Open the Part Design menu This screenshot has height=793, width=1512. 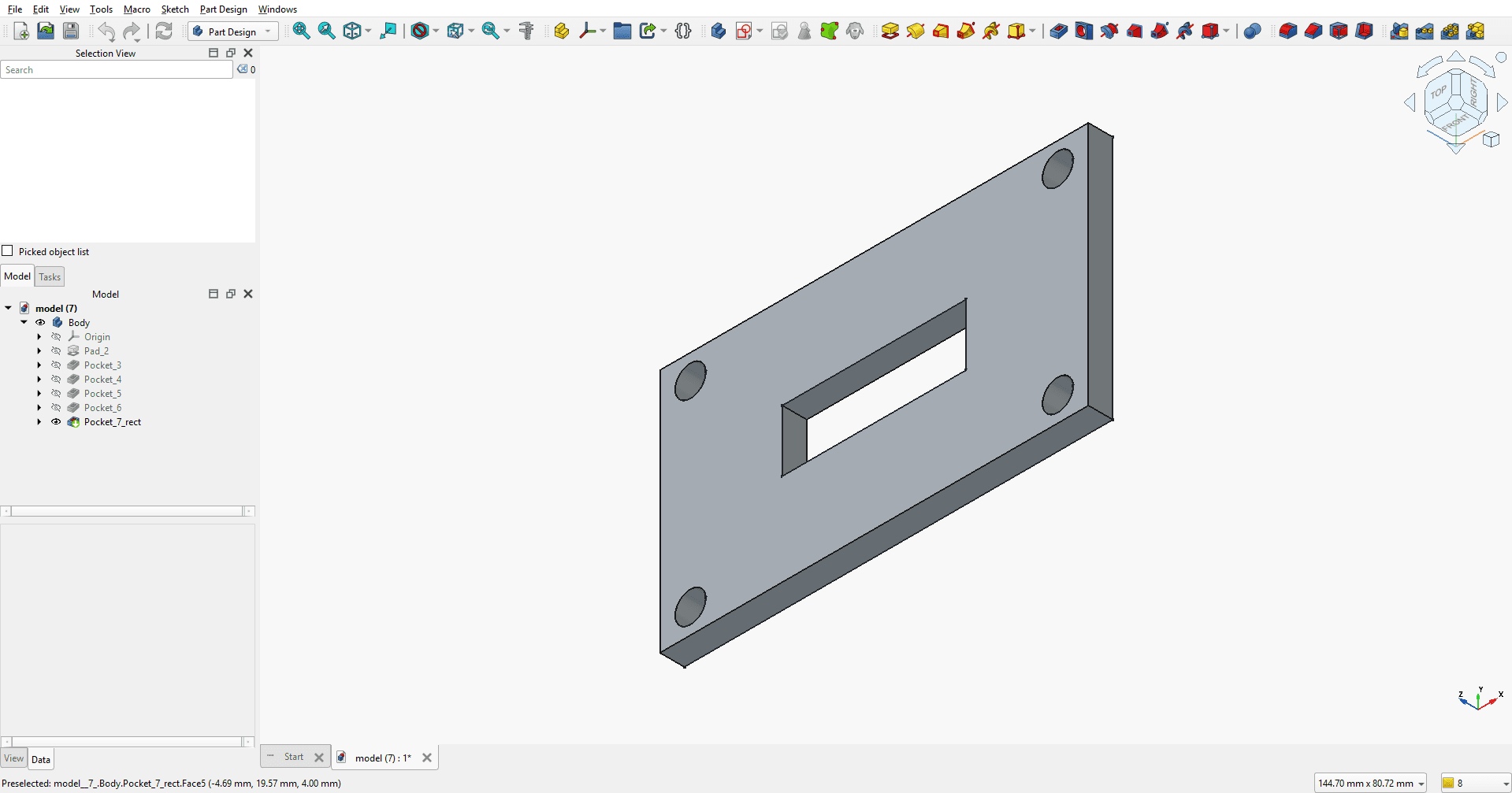[x=223, y=9]
